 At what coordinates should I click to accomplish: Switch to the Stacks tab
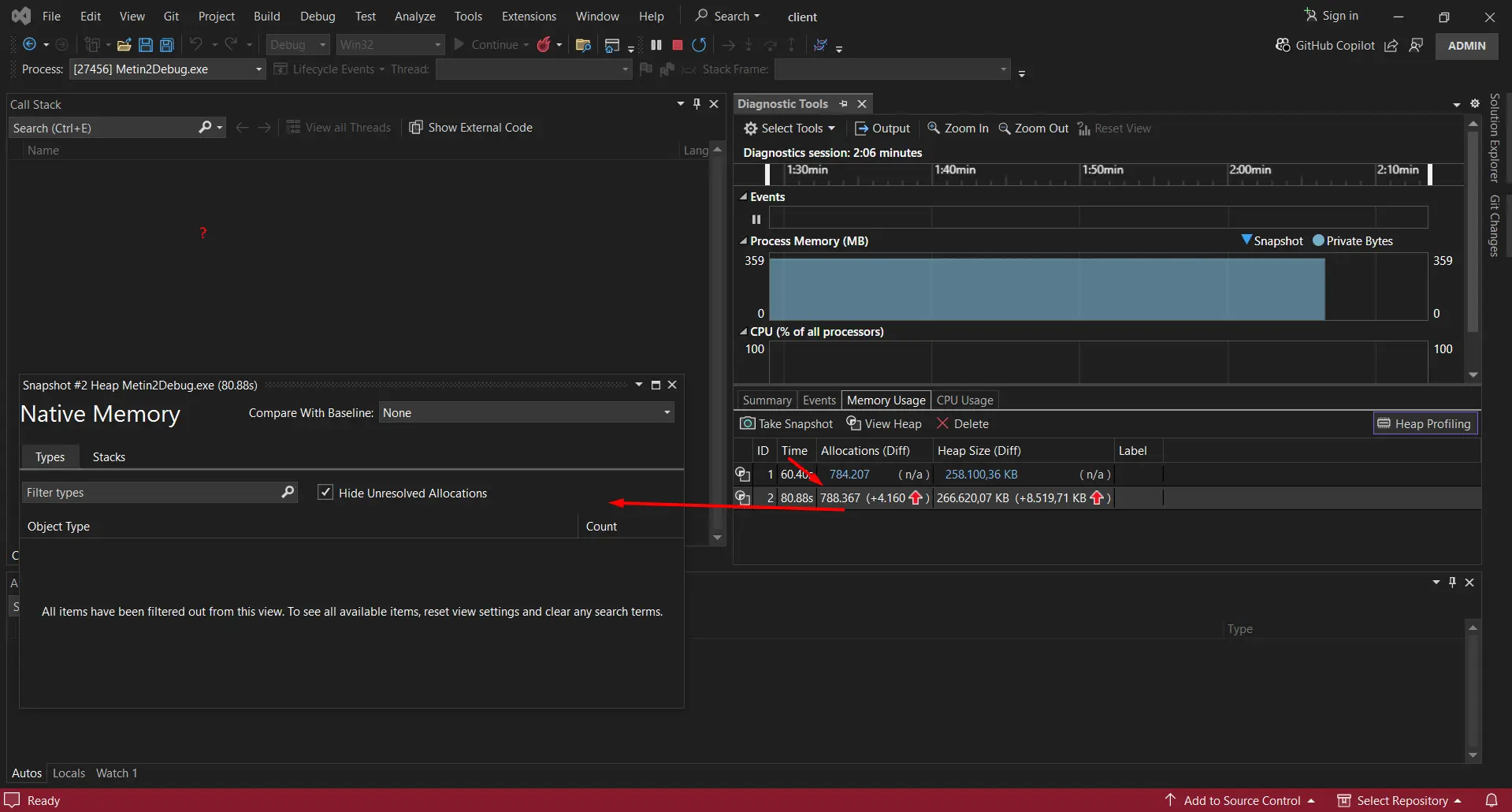(x=108, y=456)
